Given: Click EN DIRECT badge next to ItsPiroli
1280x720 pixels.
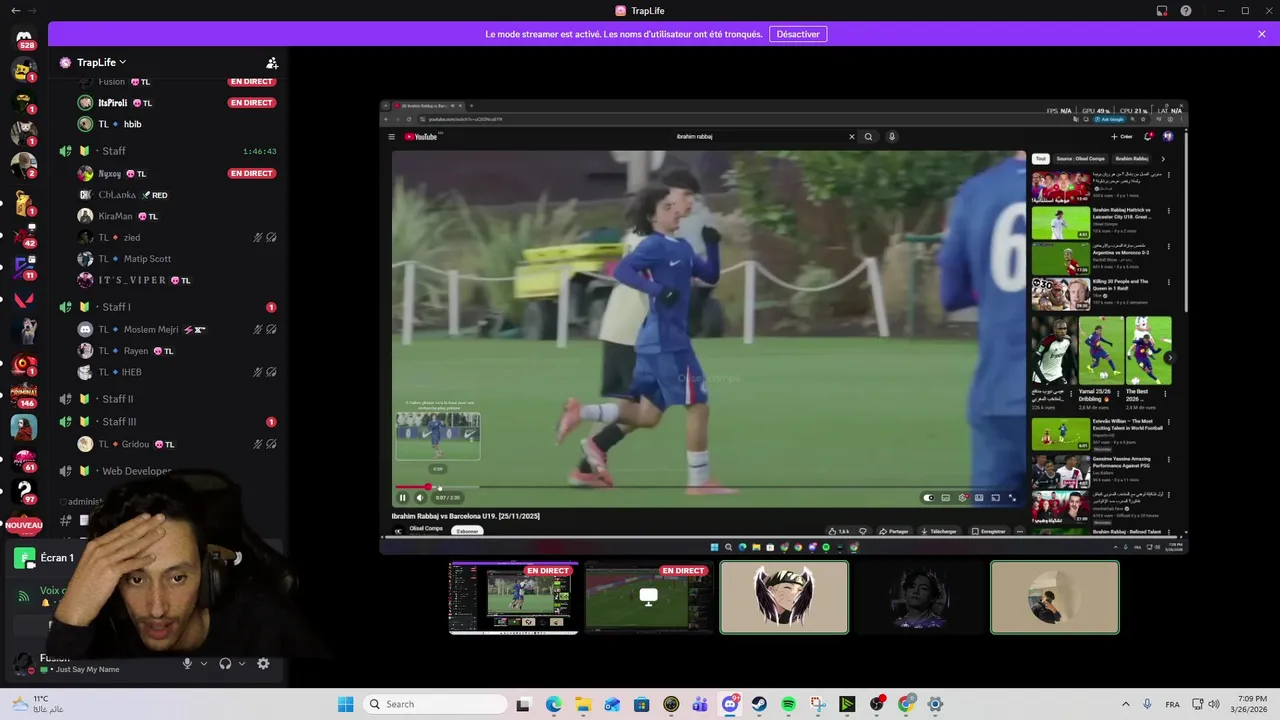Looking at the screenshot, I should [252, 103].
